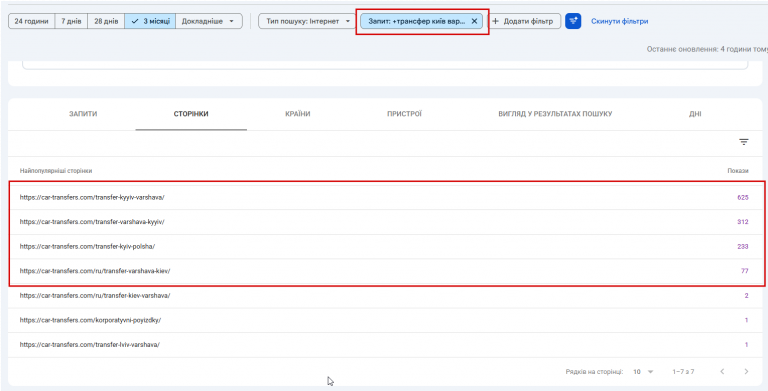Click Найпопулярніші сторінки column header
The image size is (768, 391).
(56, 171)
